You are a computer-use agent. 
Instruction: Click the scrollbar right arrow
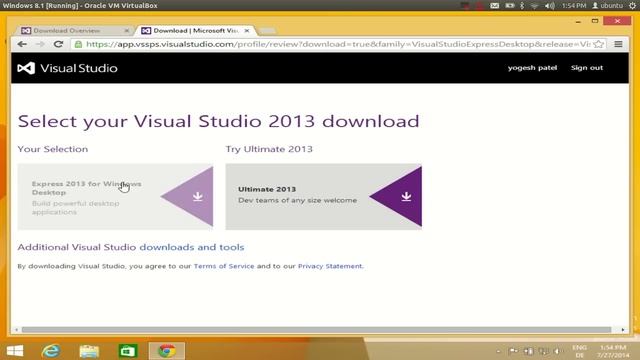click(x=623, y=329)
